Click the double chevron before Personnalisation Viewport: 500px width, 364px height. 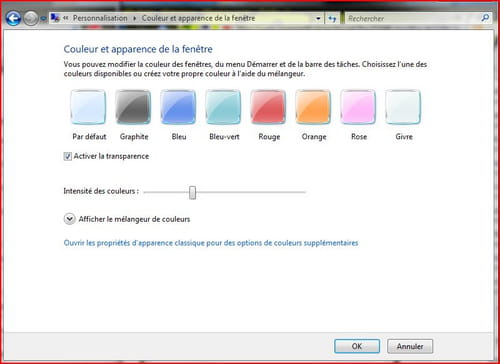pyautogui.click(x=66, y=18)
